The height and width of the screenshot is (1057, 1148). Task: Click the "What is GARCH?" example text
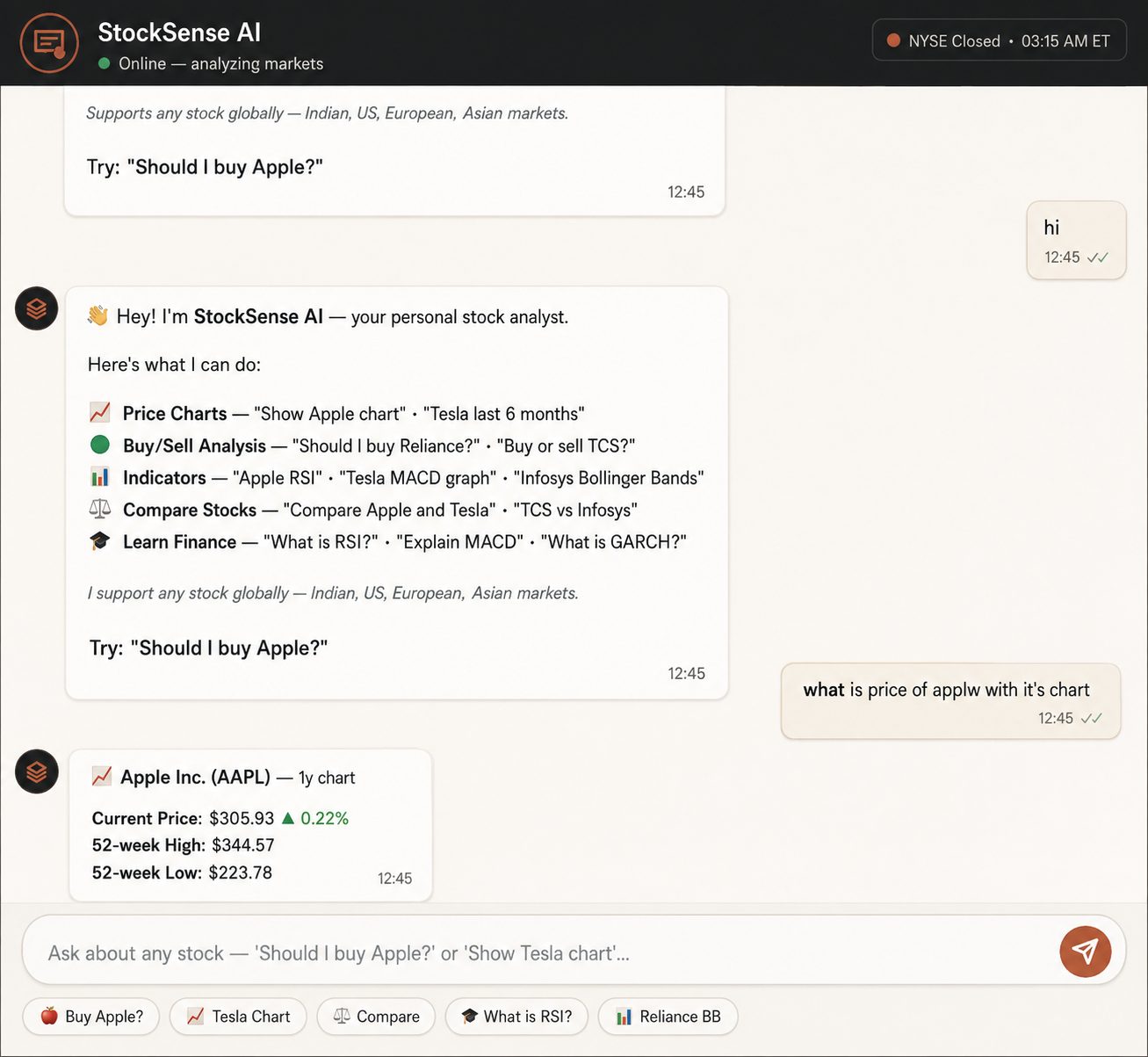(x=614, y=542)
